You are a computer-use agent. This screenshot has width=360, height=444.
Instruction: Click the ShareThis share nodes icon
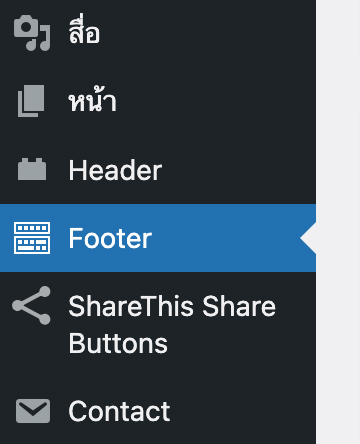coord(31,305)
